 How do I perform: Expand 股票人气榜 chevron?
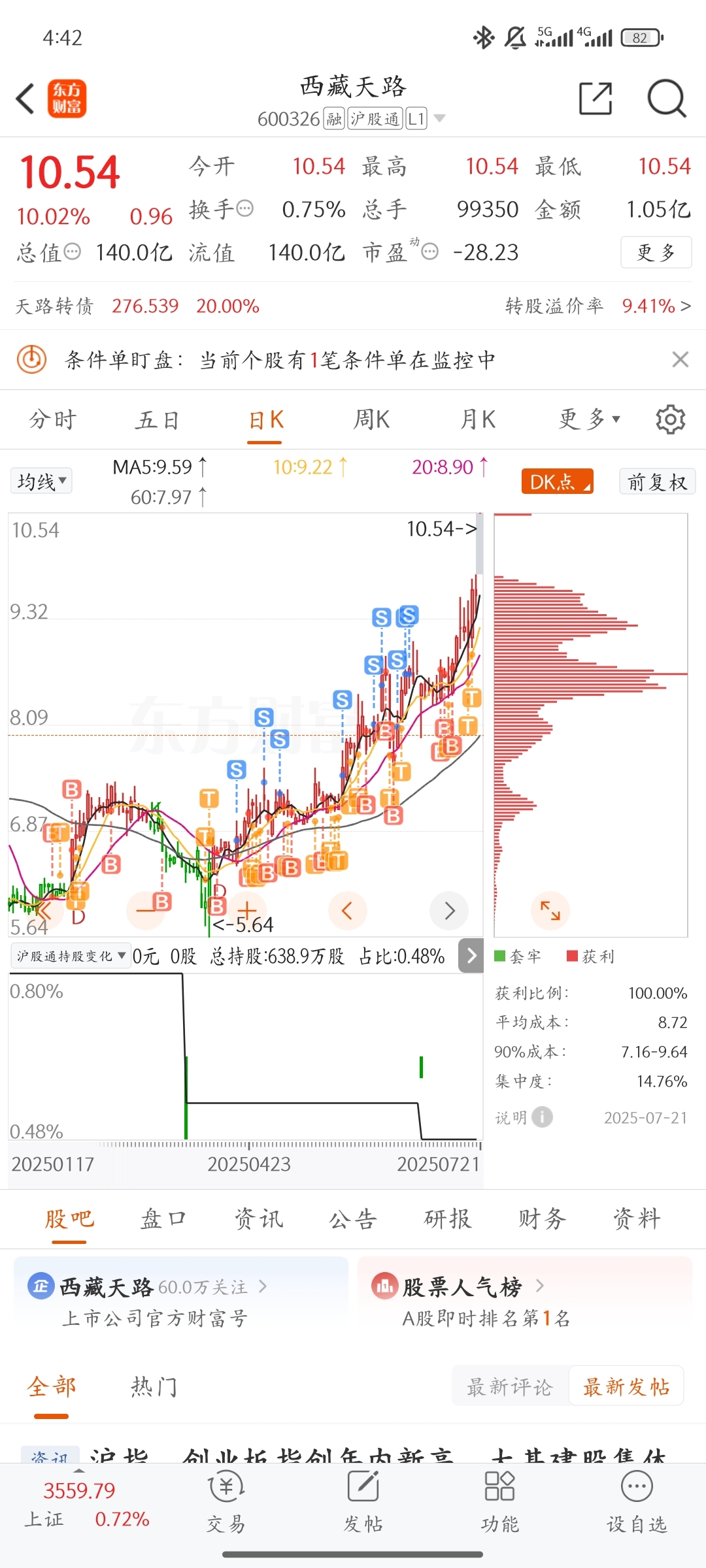click(x=540, y=1286)
